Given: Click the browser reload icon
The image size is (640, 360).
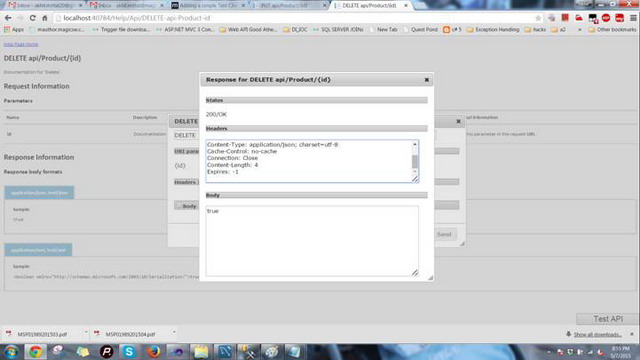Looking at the screenshot, I should pyautogui.click(x=33, y=18).
